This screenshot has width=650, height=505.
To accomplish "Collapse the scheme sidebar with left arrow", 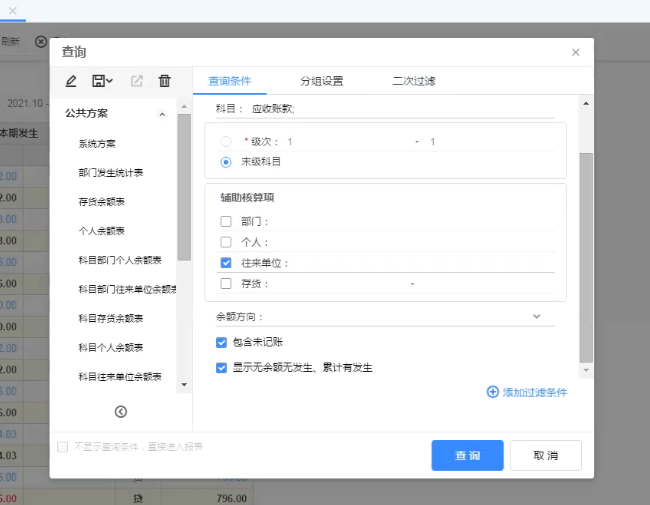I will pos(121,412).
